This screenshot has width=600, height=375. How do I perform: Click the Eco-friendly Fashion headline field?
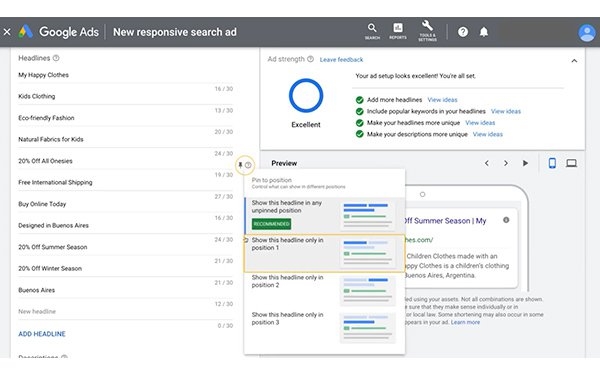126,118
